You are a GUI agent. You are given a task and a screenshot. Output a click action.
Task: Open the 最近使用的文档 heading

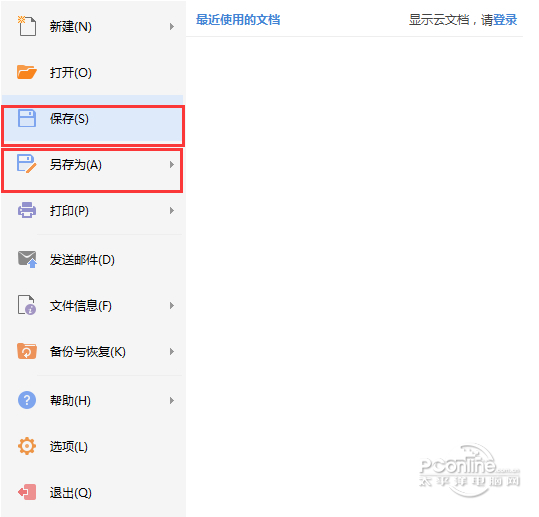(x=238, y=20)
